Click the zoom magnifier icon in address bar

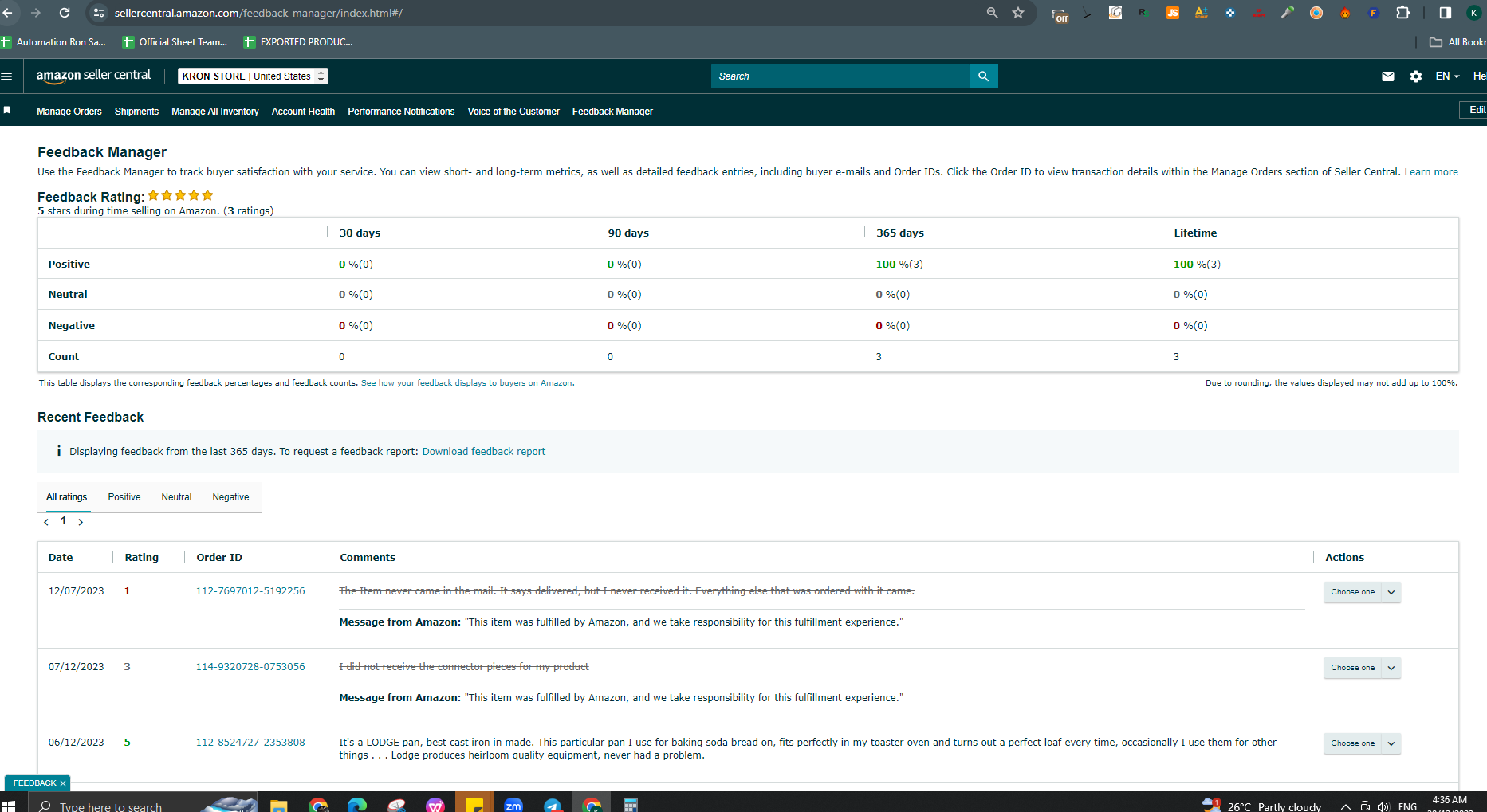click(x=992, y=13)
